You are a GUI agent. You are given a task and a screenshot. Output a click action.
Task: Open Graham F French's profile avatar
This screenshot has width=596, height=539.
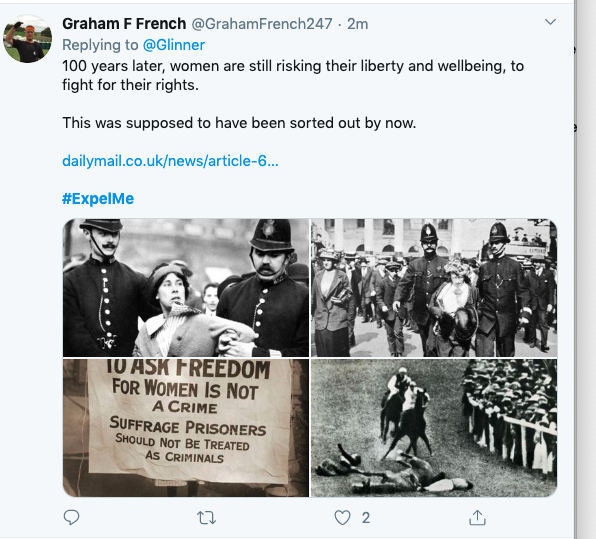[x=27, y=39]
